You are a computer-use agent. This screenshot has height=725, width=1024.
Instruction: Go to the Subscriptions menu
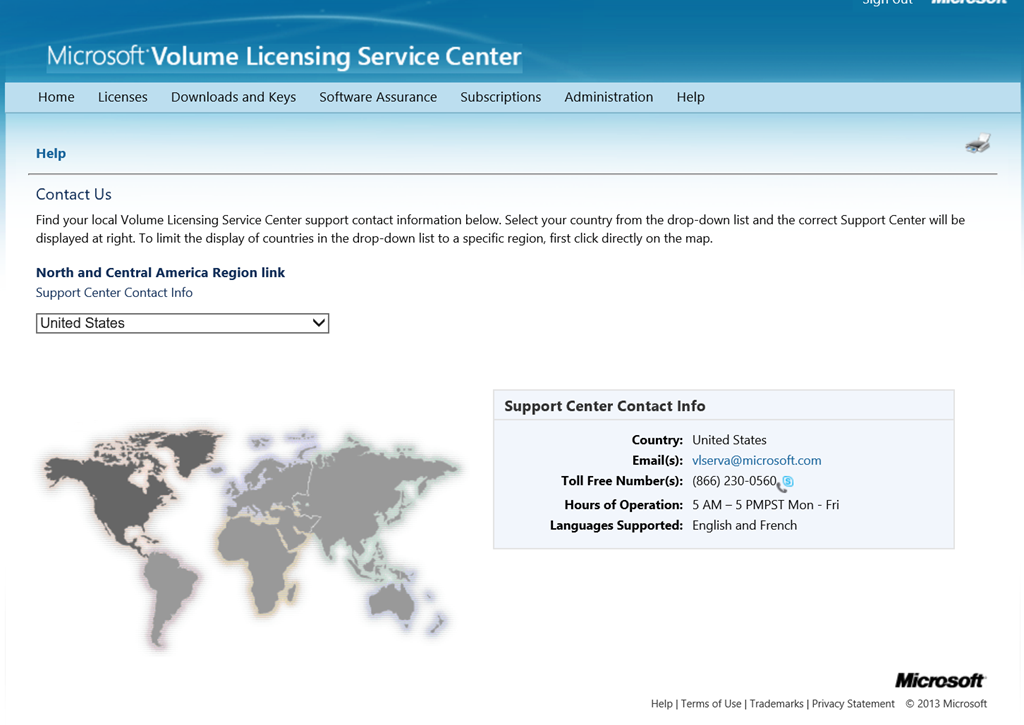click(x=500, y=97)
